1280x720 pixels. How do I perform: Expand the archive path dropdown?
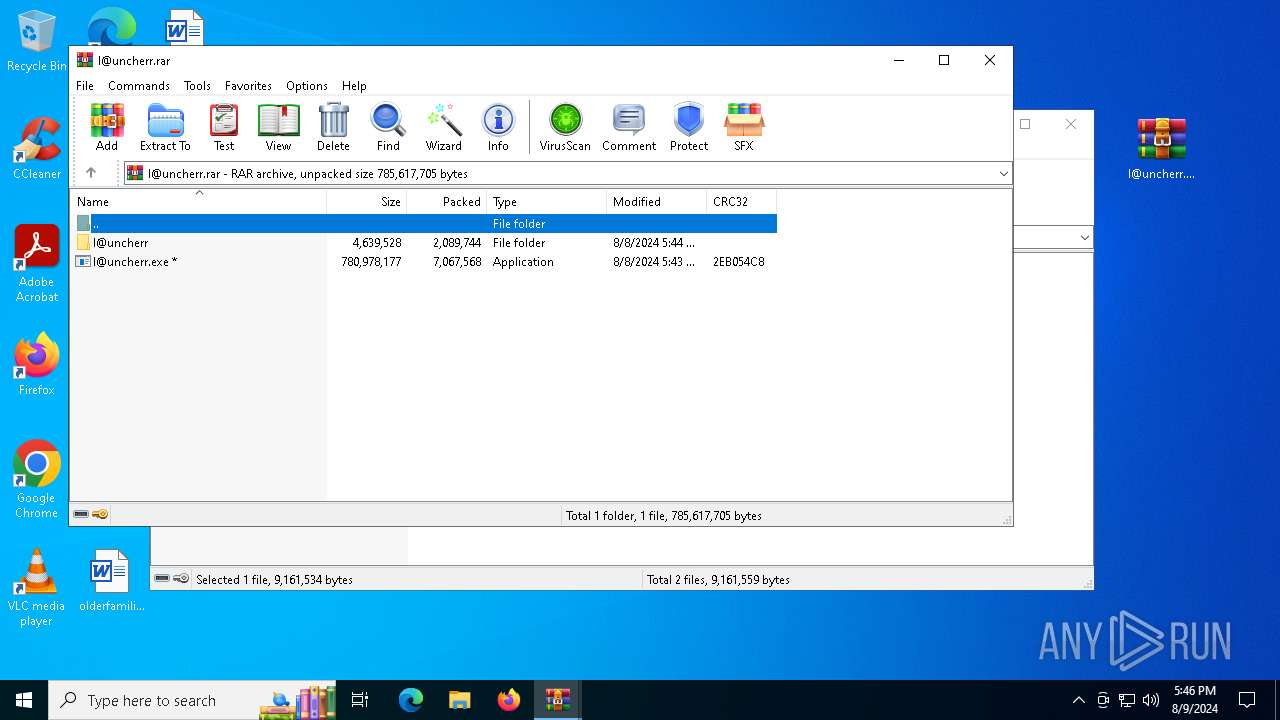point(1003,174)
